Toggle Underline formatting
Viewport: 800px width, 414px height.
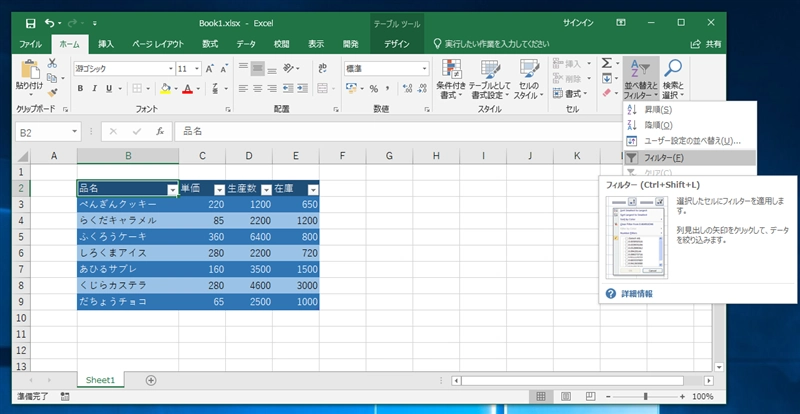pyautogui.click(x=109, y=88)
